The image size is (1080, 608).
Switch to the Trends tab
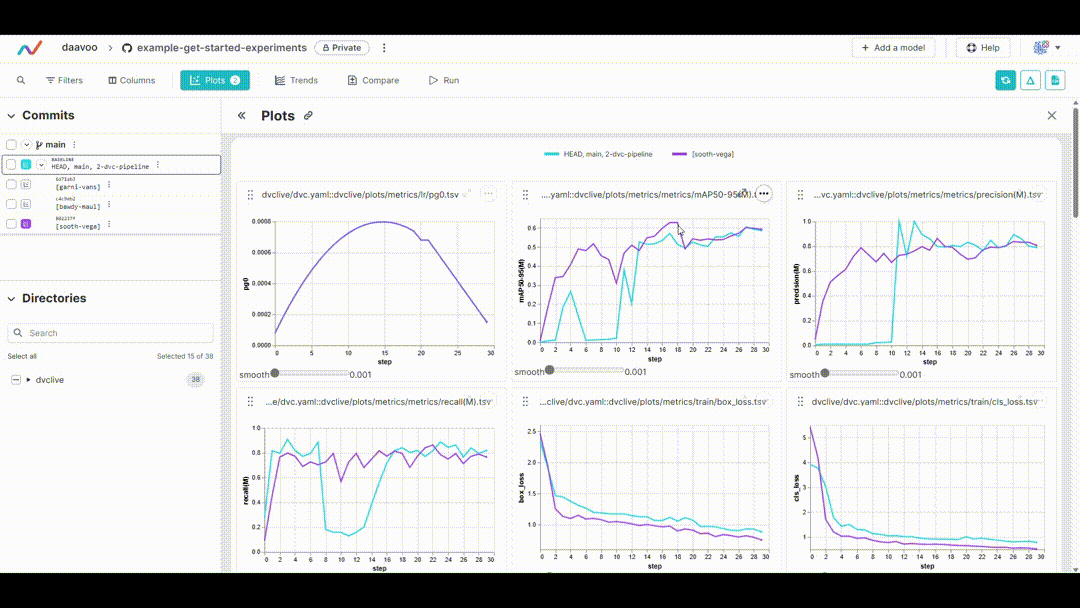tap(296, 80)
